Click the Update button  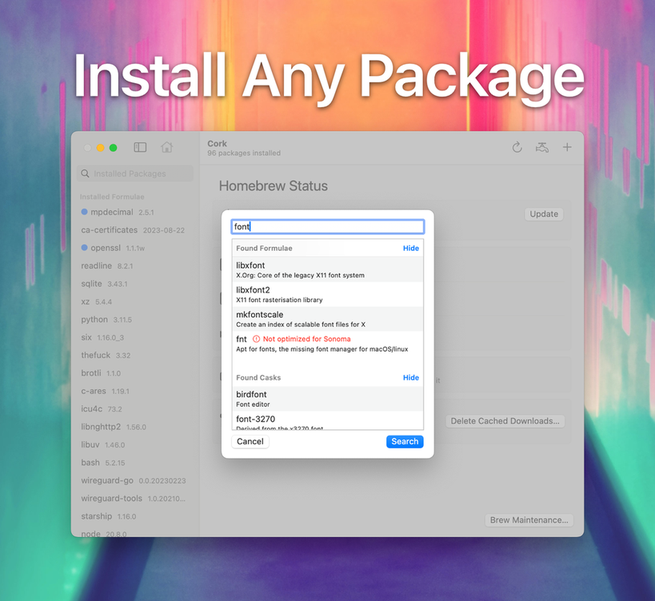click(544, 214)
